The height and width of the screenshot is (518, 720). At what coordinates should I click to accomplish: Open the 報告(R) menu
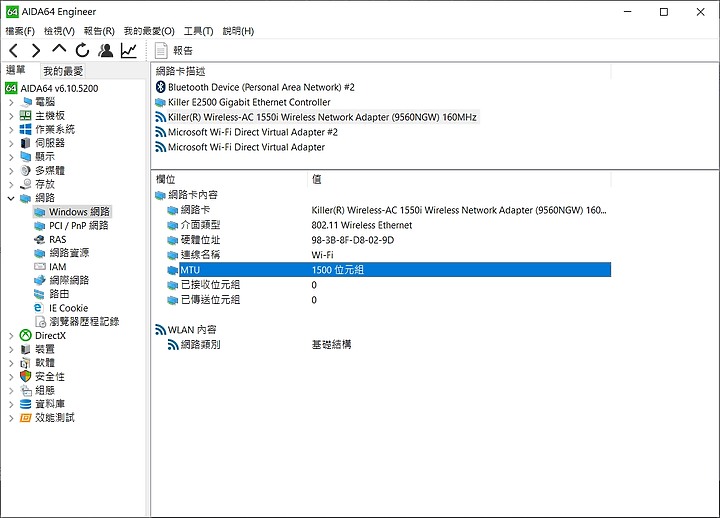tap(99, 31)
